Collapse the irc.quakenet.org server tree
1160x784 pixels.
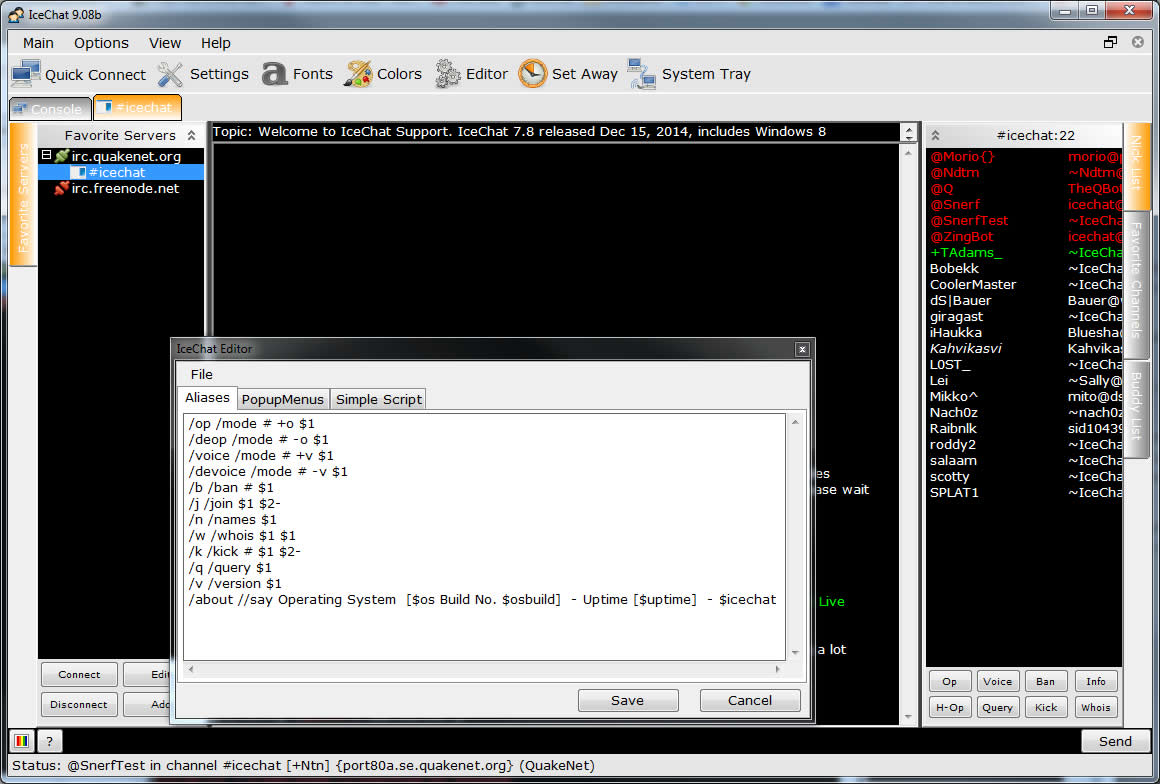pyautogui.click(x=46, y=155)
